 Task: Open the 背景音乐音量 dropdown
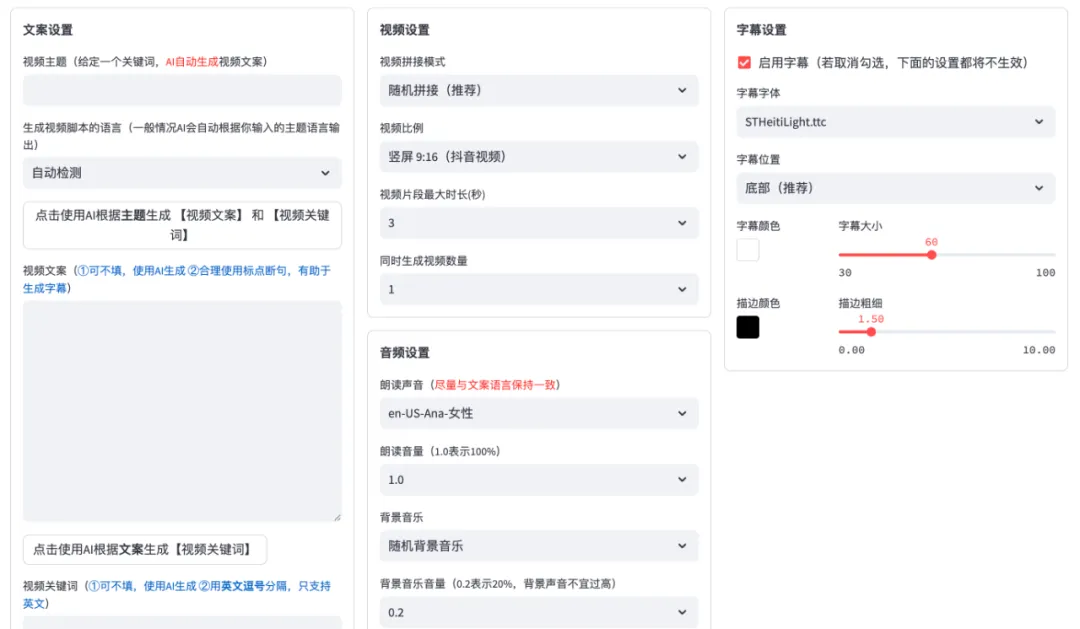tap(538, 612)
